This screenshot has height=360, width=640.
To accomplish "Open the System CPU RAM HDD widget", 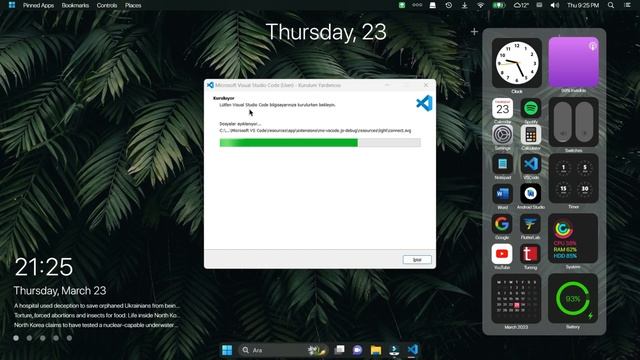I will 573,238.
